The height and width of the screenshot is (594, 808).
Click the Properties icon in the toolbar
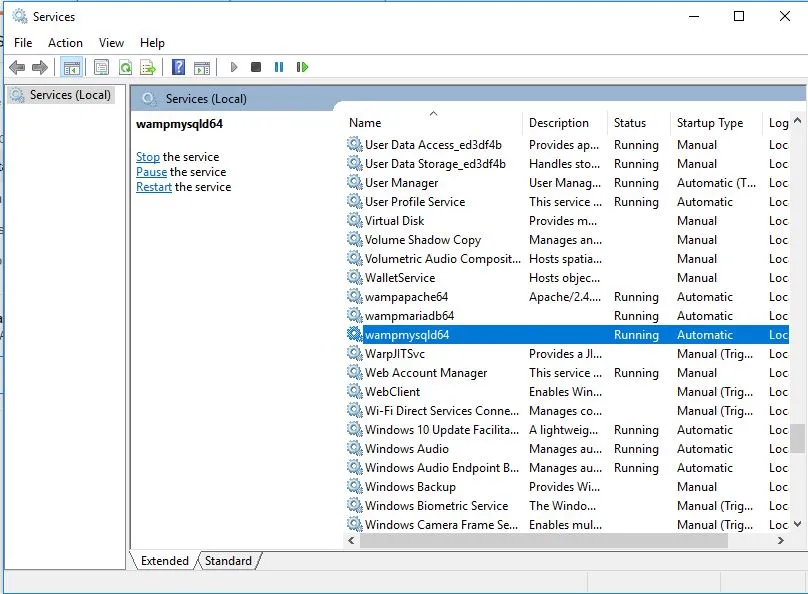[x=101, y=67]
